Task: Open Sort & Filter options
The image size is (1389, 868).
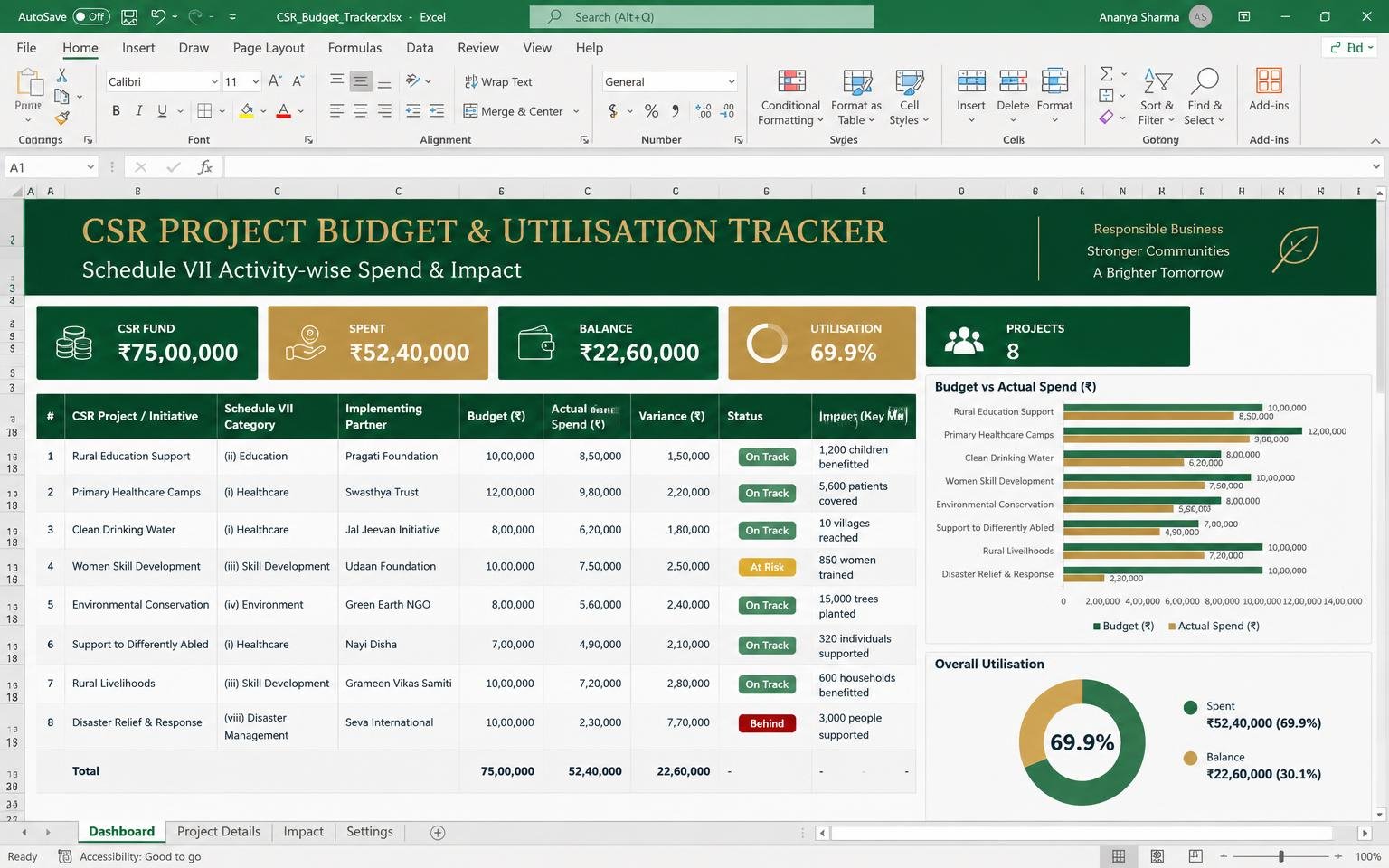Action: pos(1157,98)
